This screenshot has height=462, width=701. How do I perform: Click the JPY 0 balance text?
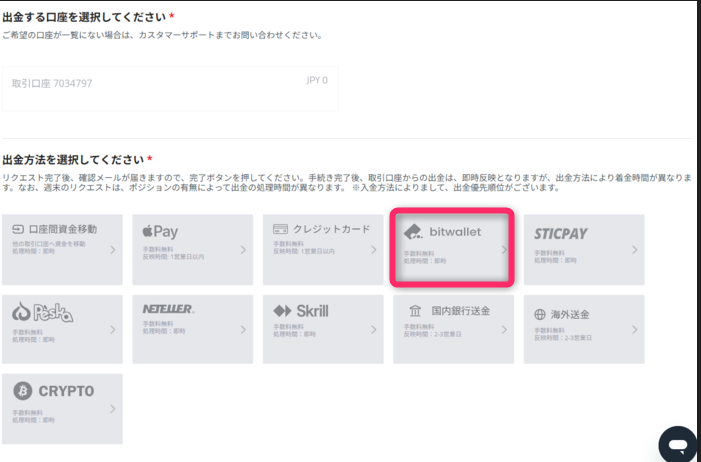click(316, 80)
